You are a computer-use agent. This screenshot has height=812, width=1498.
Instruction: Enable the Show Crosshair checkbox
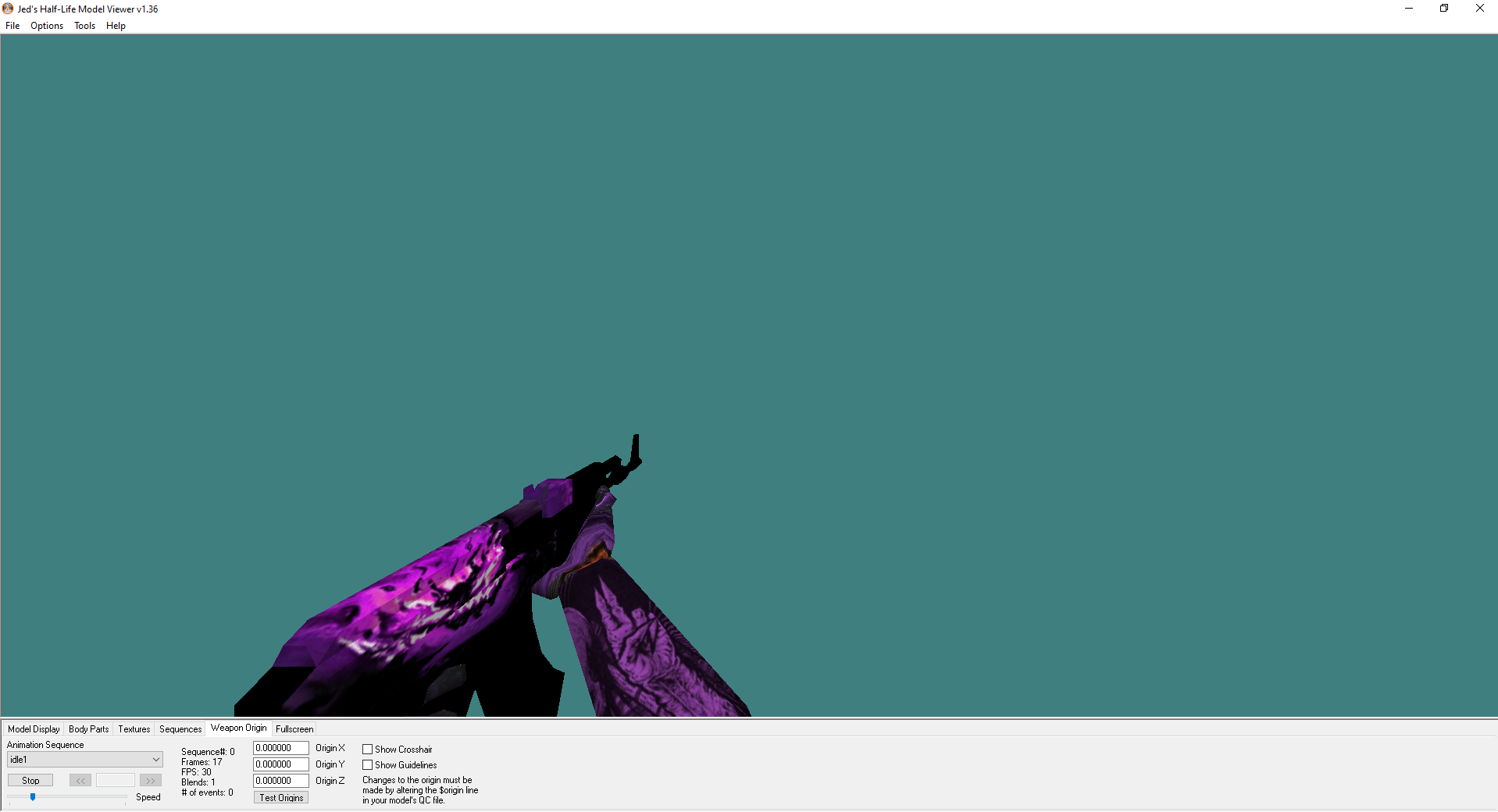click(367, 750)
